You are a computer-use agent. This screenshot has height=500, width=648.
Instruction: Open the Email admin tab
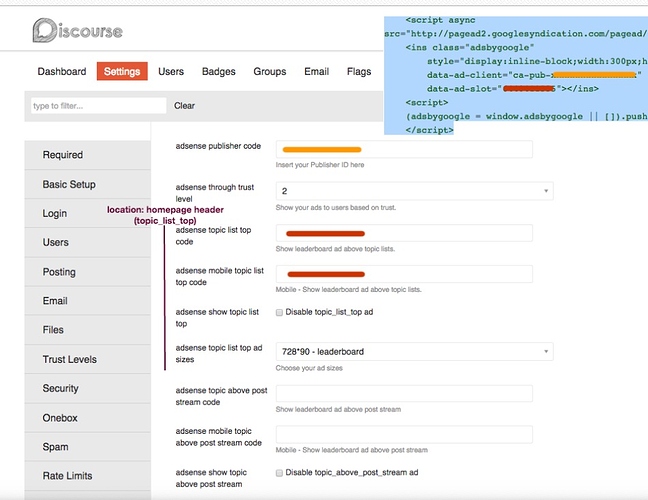(x=317, y=71)
